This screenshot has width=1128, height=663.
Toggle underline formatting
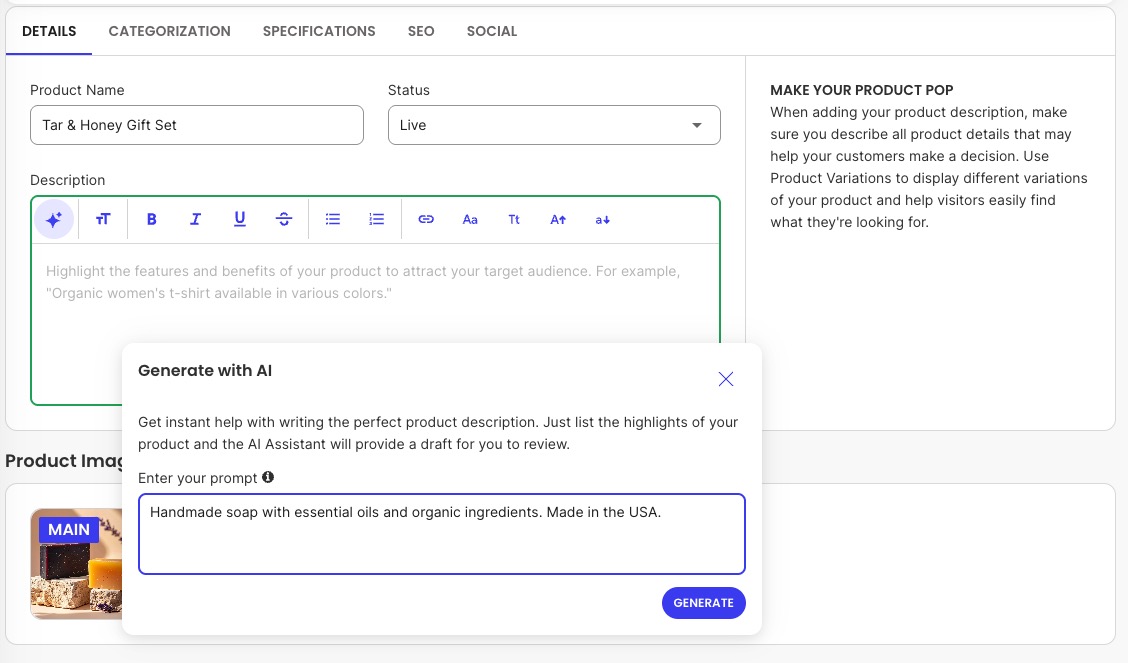pyautogui.click(x=240, y=219)
